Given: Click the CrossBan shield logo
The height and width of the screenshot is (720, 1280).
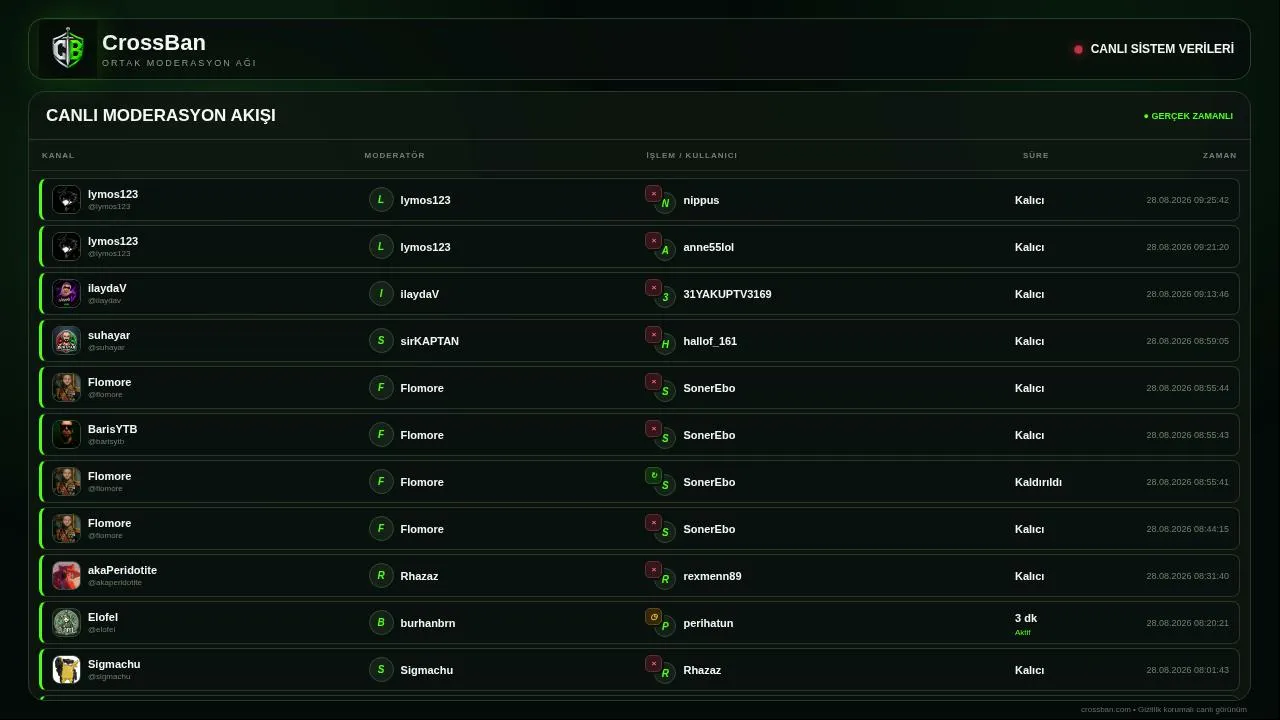Looking at the screenshot, I should pos(68,49).
